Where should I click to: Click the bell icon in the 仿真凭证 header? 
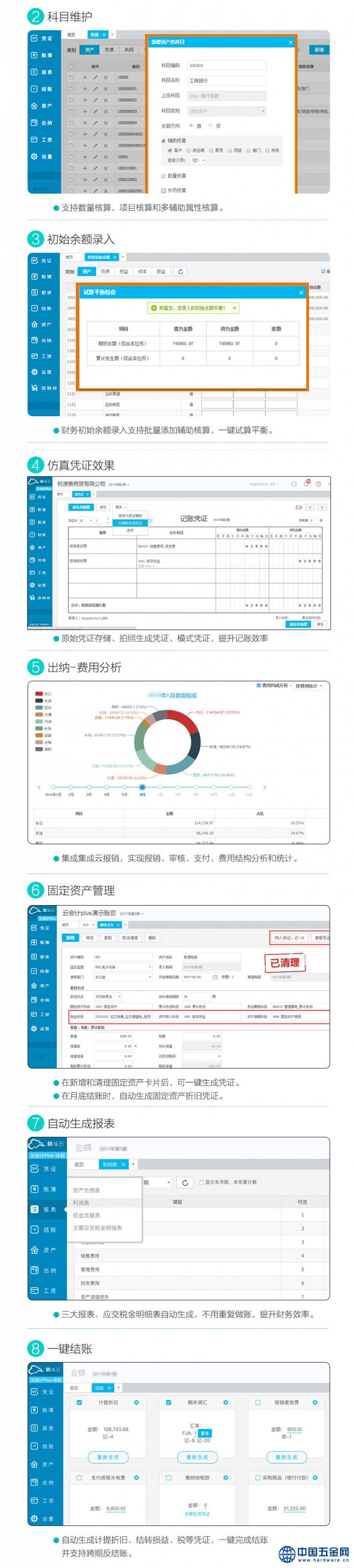306,484
